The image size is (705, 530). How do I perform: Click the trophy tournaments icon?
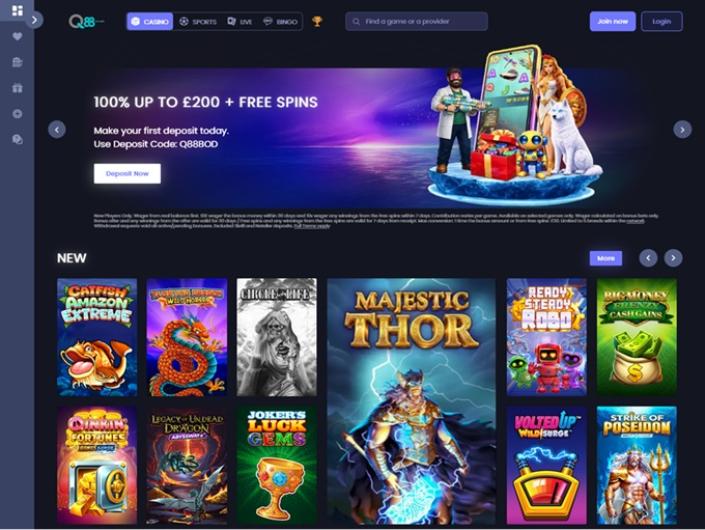[317, 21]
